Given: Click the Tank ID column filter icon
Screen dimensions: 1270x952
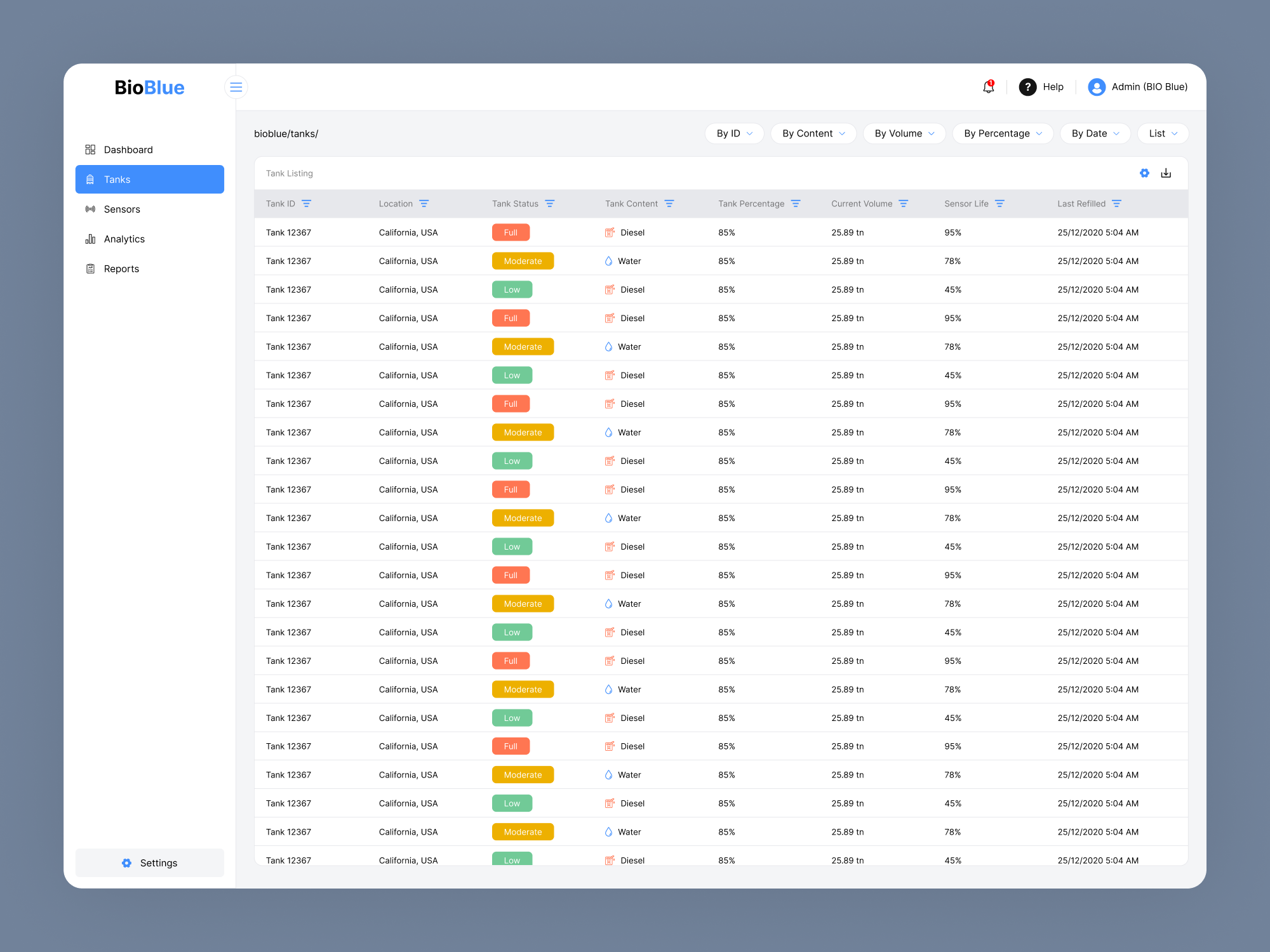Looking at the screenshot, I should pyautogui.click(x=306, y=204).
